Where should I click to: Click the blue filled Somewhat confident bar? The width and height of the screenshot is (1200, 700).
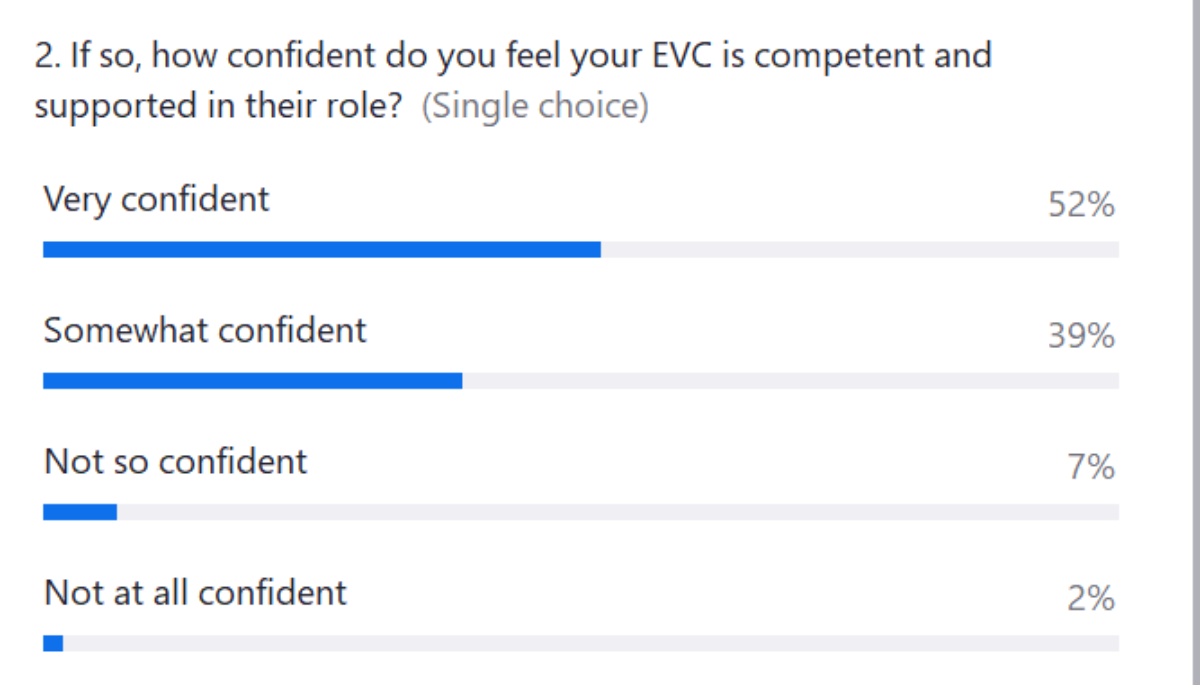pyautogui.click(x=252, y=381)
